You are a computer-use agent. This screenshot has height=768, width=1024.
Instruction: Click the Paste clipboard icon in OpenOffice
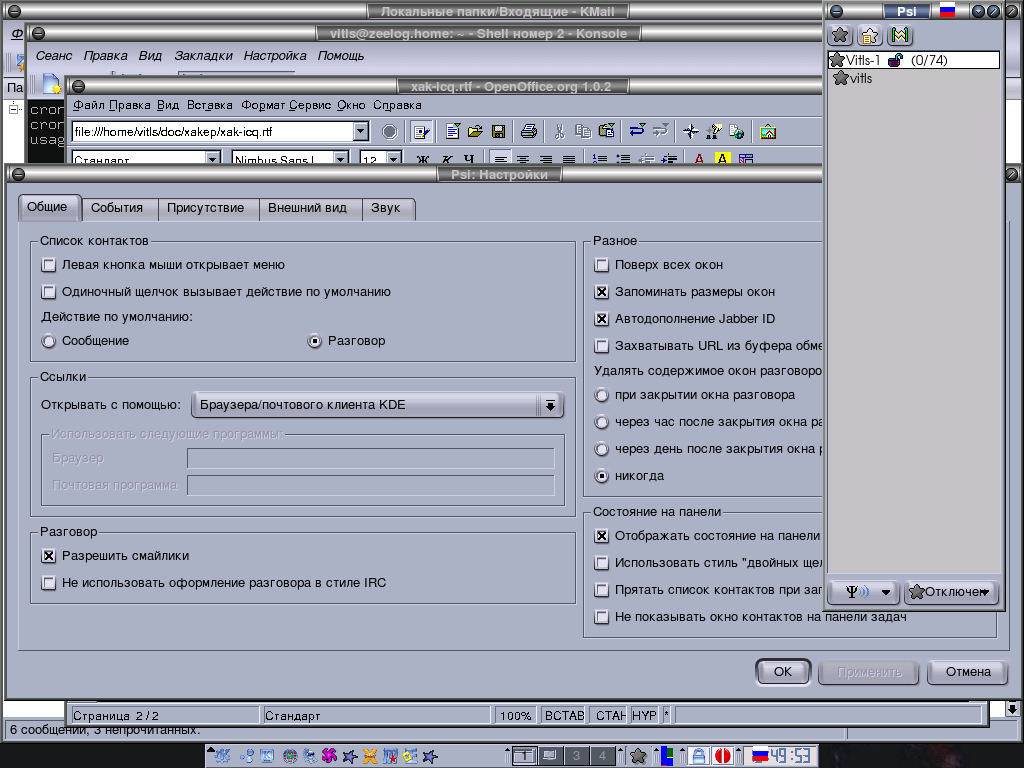click(607, 132)
